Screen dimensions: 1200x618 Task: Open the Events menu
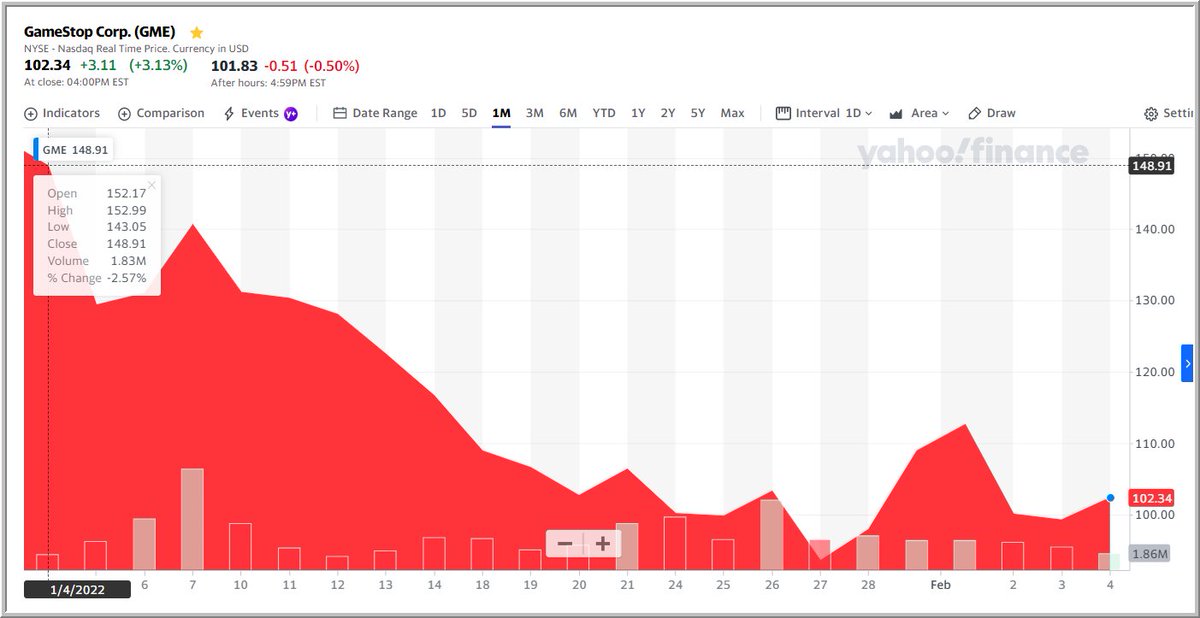(251, 113)
